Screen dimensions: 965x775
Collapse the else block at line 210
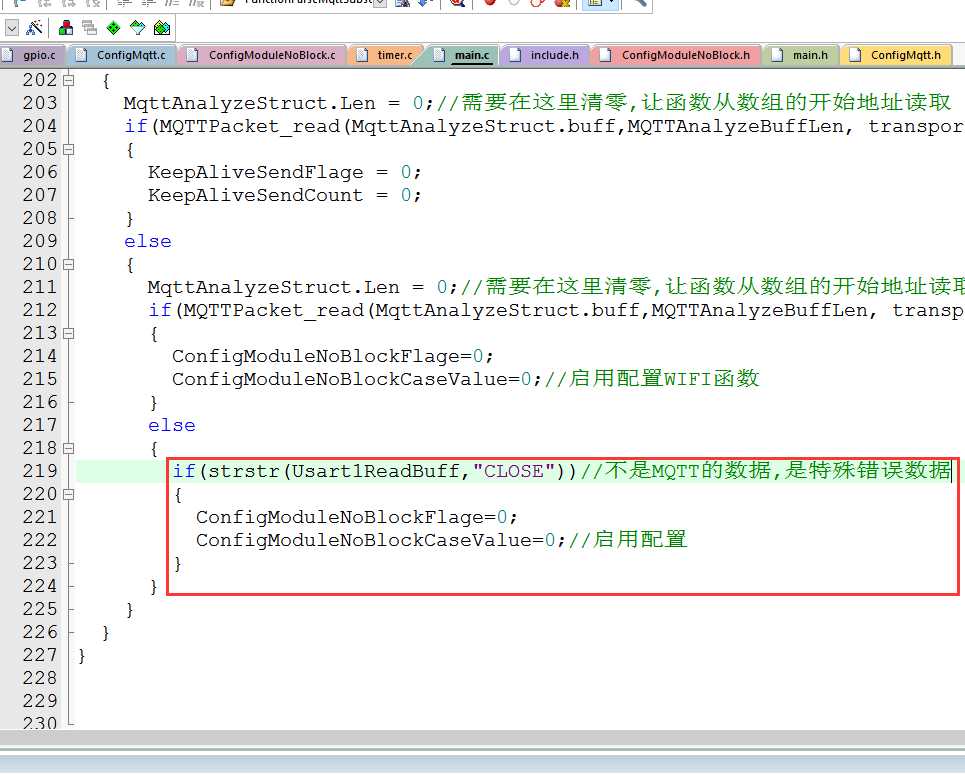pyautogui.click(x=69, y=264)
